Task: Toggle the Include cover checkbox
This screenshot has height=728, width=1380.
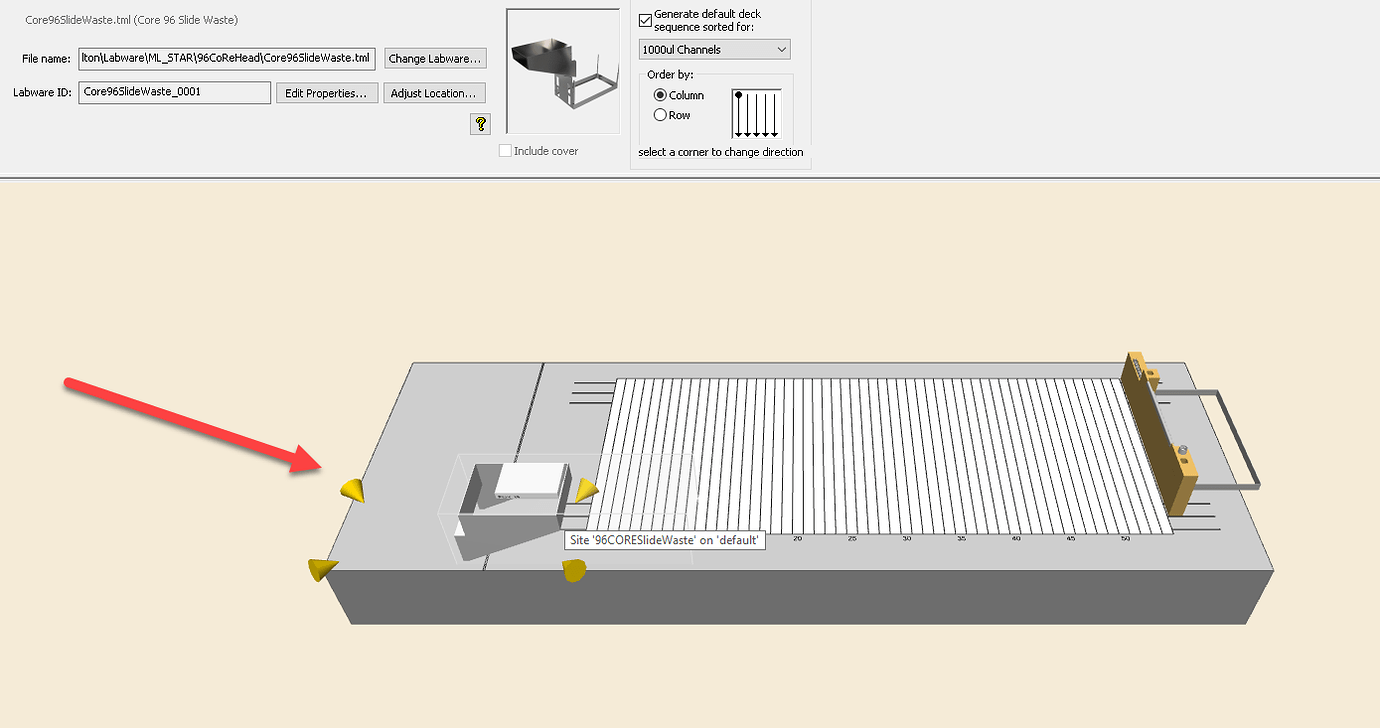Action: click(505, 151)
